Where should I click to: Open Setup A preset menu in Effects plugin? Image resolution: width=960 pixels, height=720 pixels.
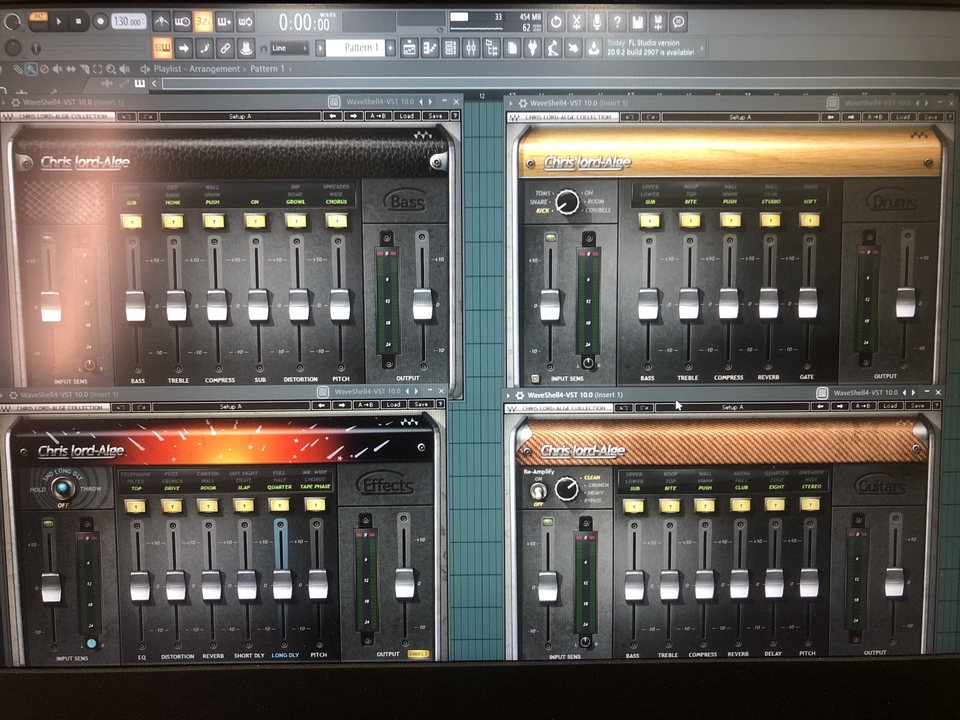click(231, 406)
